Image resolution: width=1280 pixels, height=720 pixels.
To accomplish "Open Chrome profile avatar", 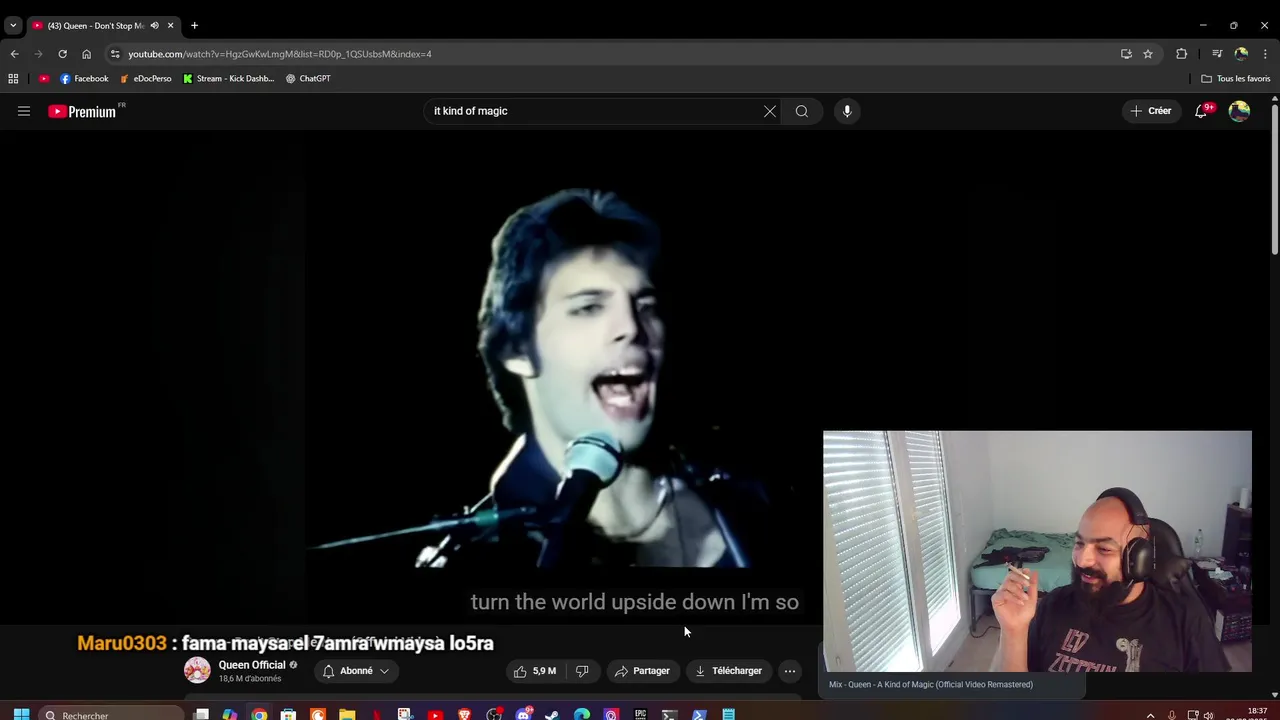I will 1241,54.
